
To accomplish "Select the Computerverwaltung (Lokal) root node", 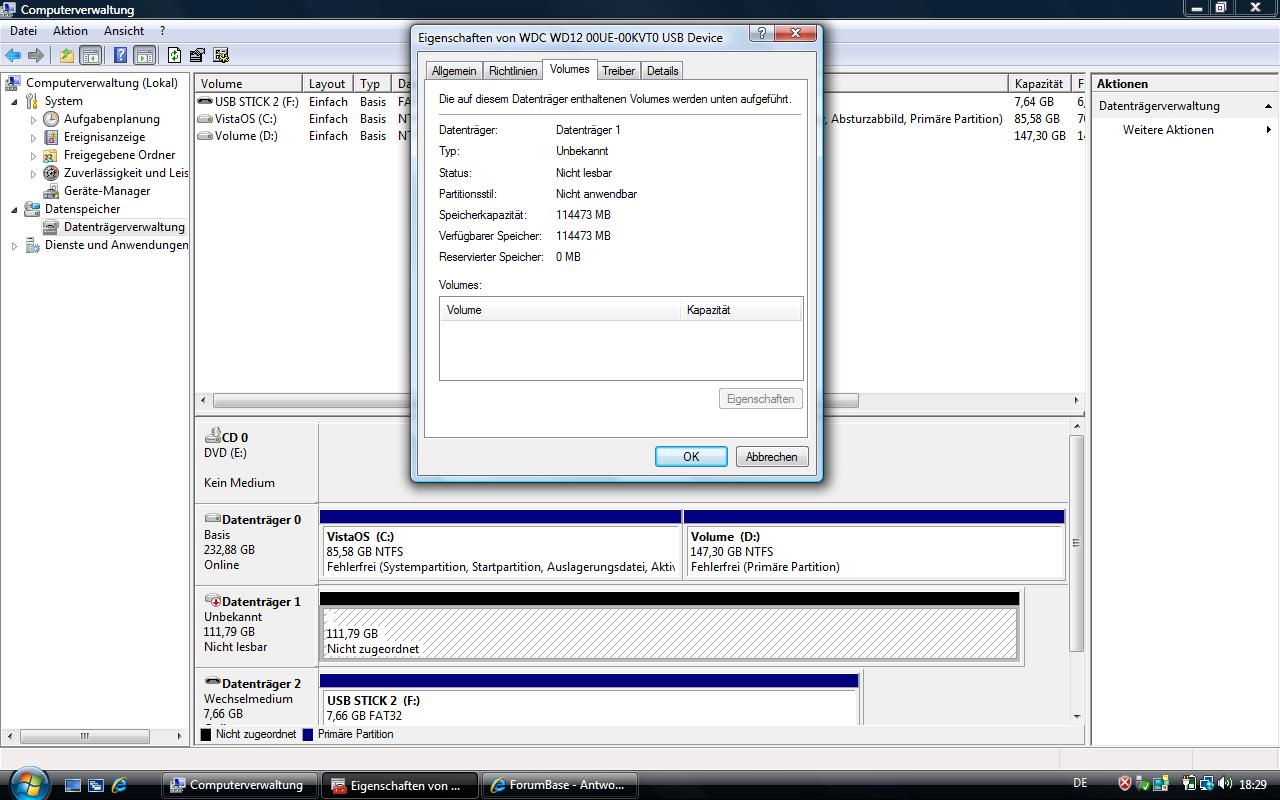I will [x=102, y=83].
